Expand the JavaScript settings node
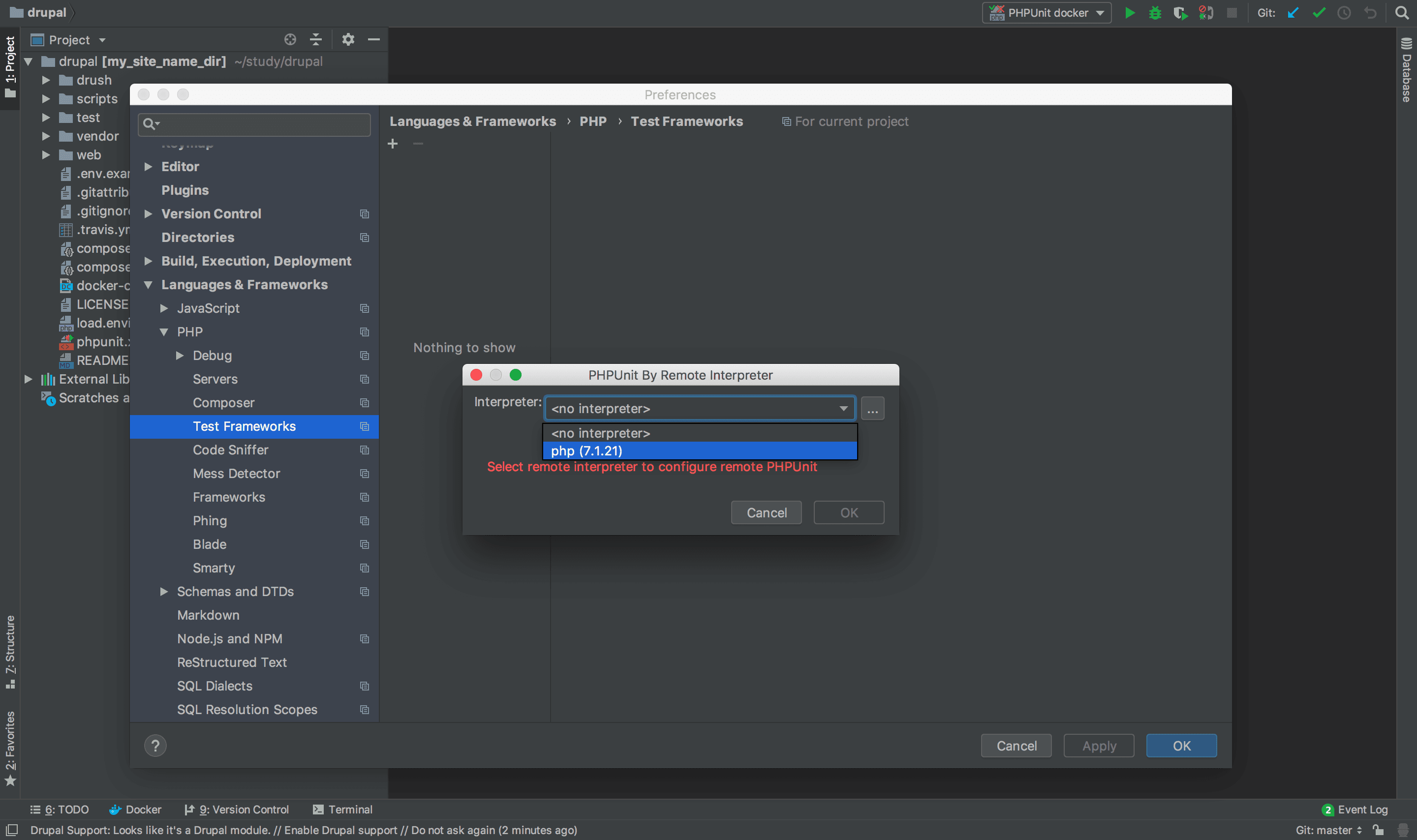 pyautogui.click(x=164, y=308)
